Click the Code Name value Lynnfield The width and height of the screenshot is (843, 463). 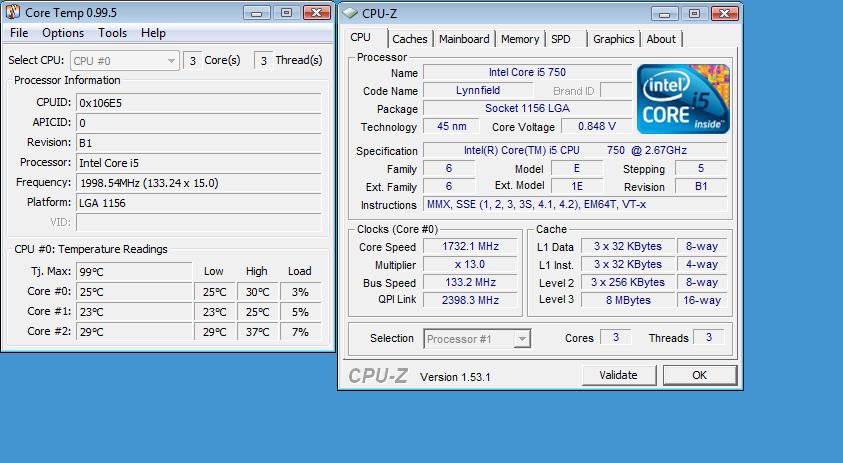pyautogui.click(x=478, y=90)
